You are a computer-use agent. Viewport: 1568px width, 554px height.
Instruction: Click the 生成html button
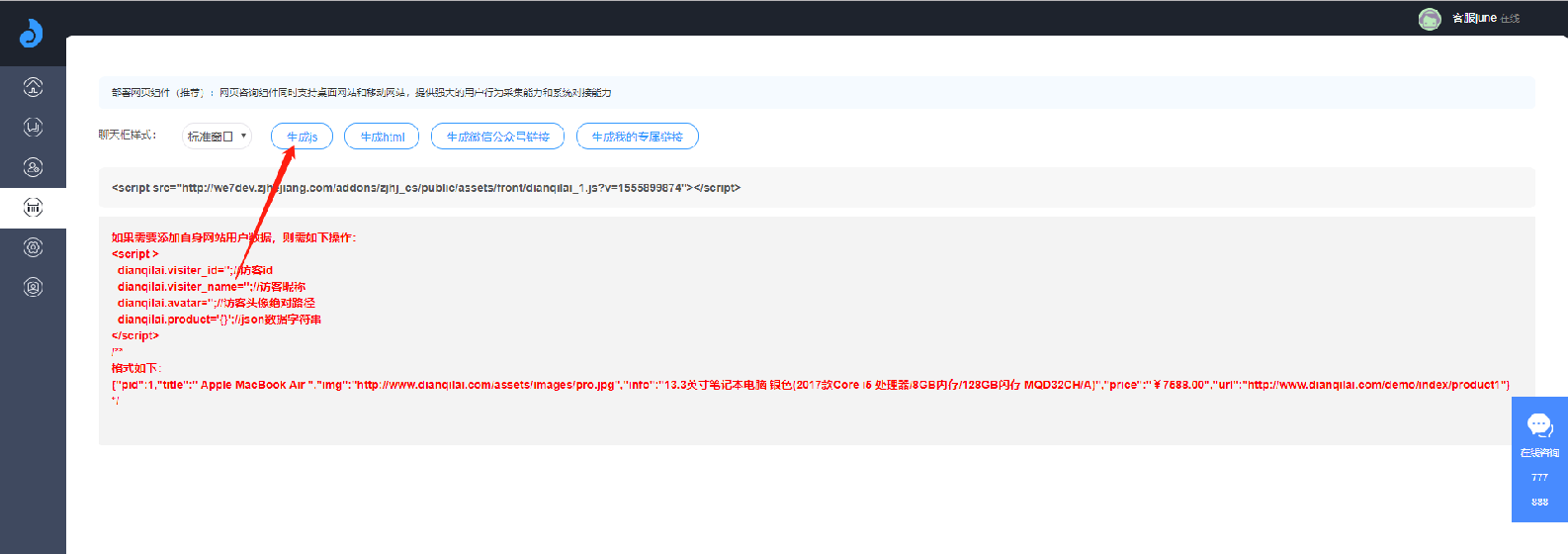pyautogui.click(x=382, y=137)
